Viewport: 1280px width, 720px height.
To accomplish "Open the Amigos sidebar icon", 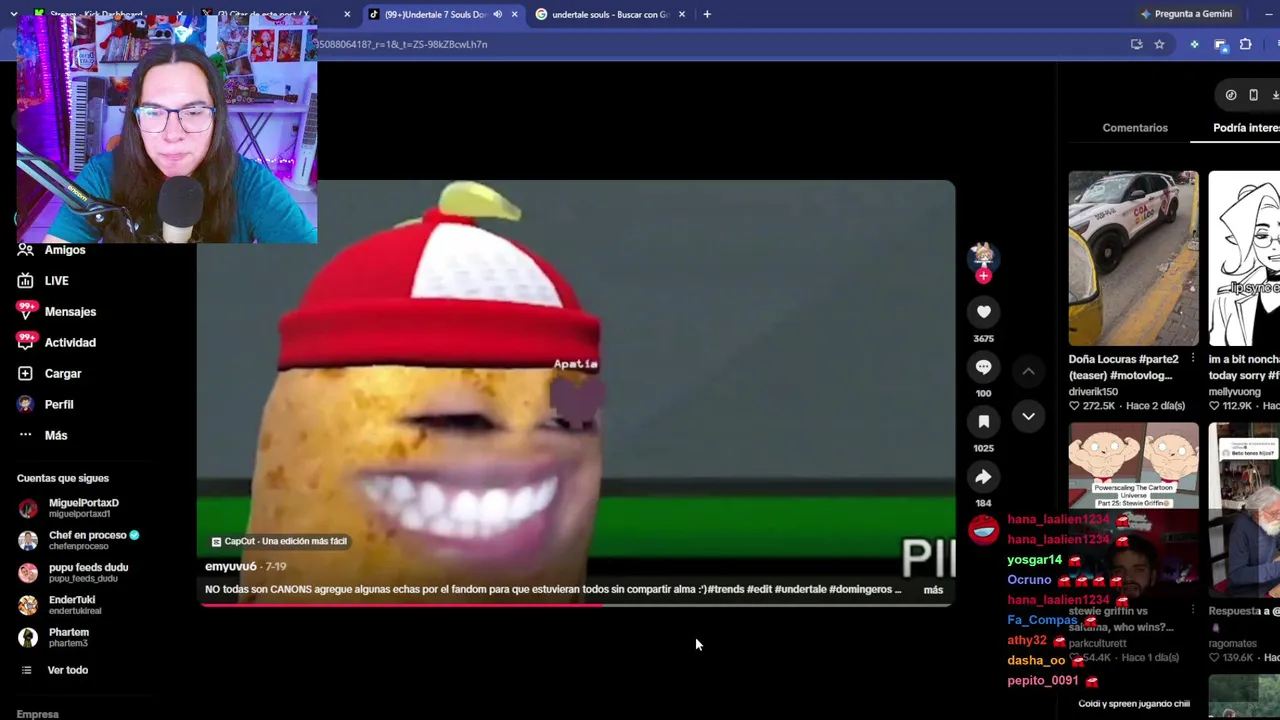I will pos(25,250).
